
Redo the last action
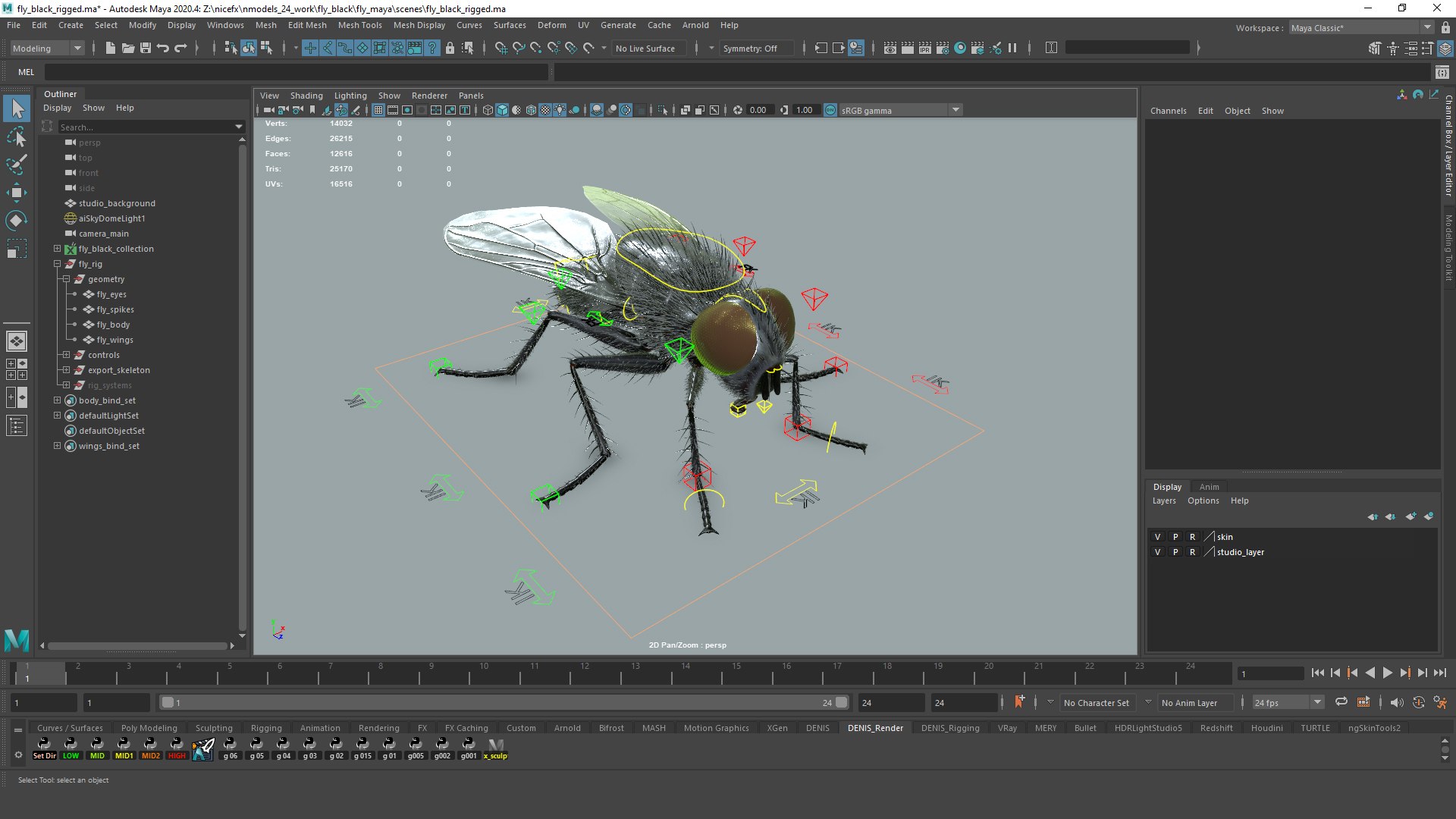coord(180,48)
